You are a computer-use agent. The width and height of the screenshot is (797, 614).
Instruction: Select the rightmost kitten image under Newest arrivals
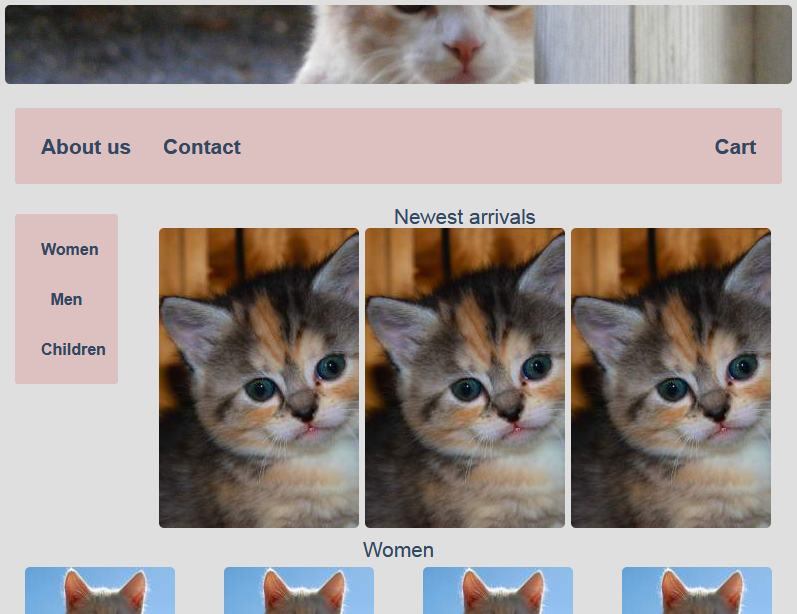671,378
